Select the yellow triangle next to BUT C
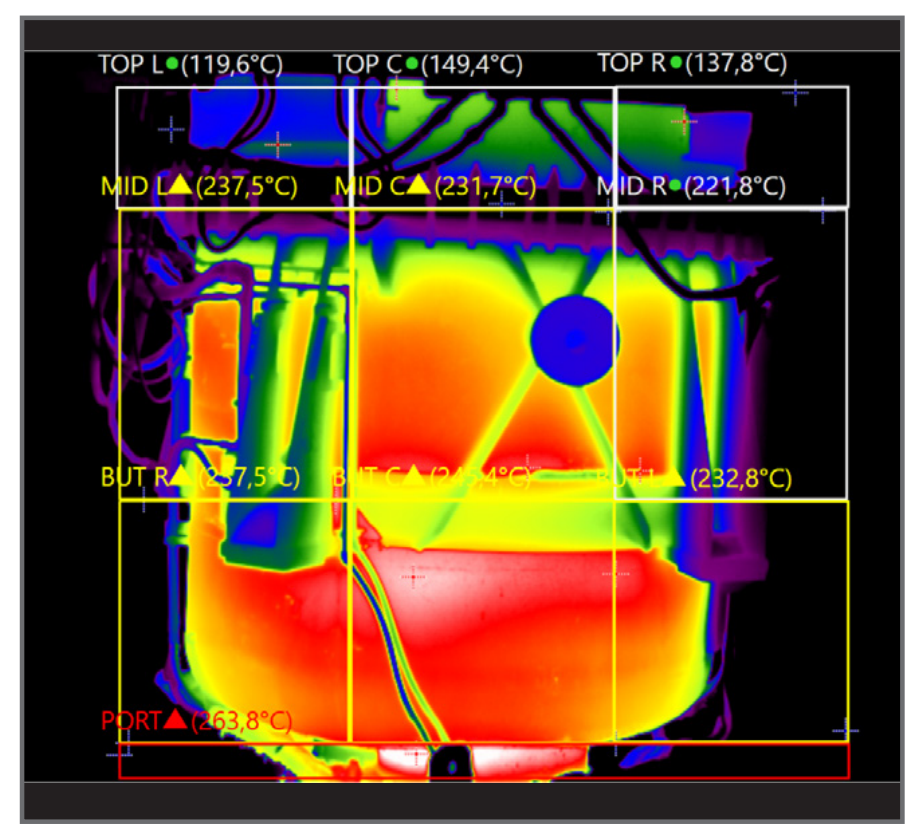 413,476
